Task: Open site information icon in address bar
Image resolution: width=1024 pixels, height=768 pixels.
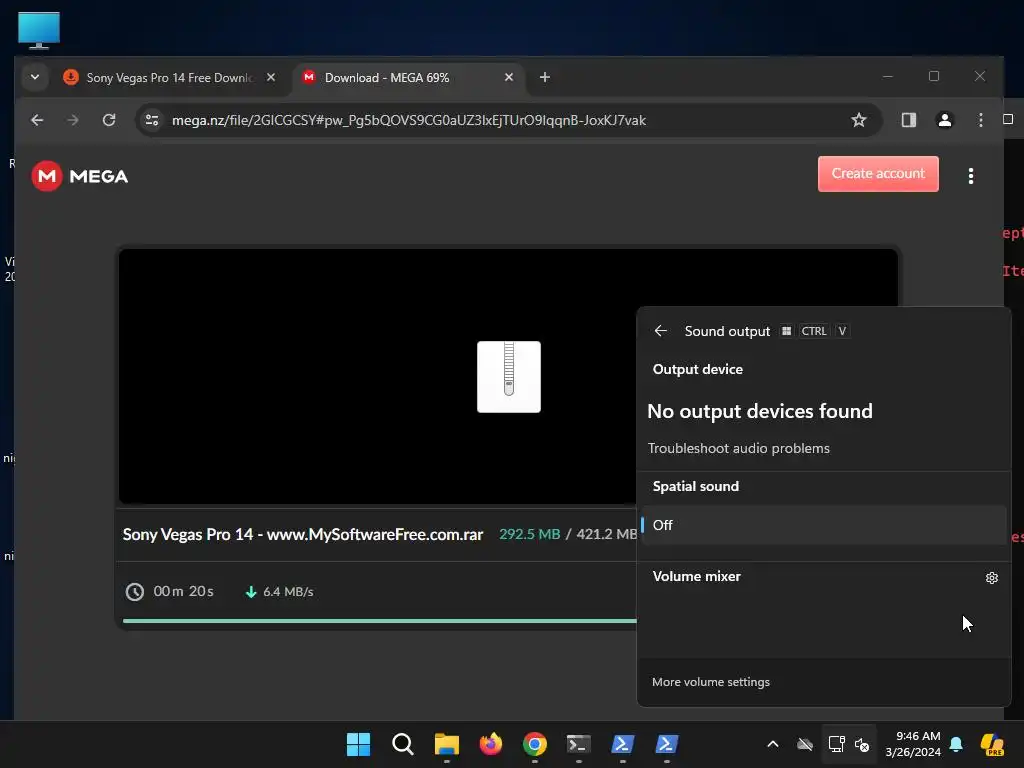Action: tap(152, 120)
